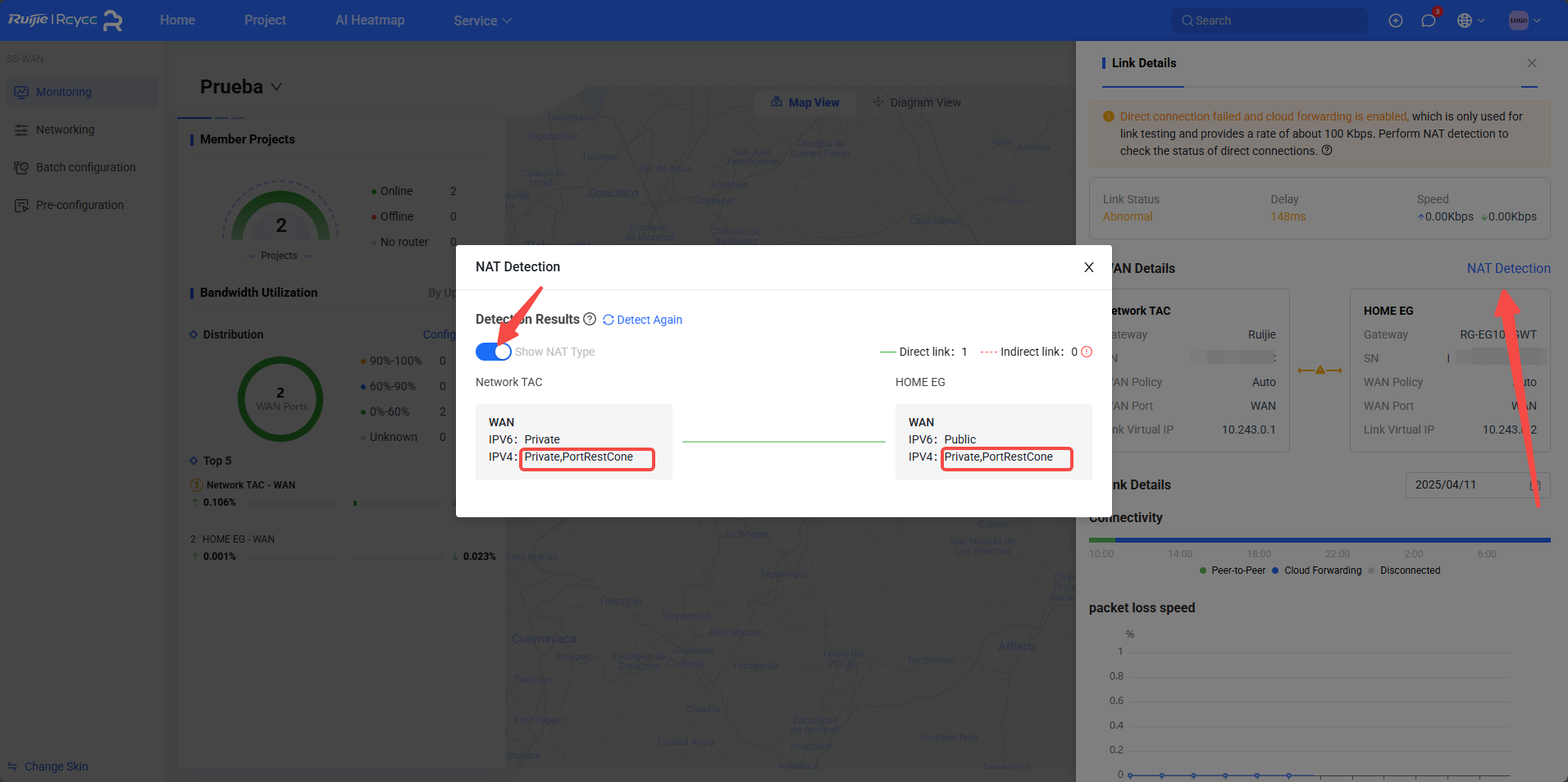
Task: Open the user account avatar menu
Action: point(1525,20)
